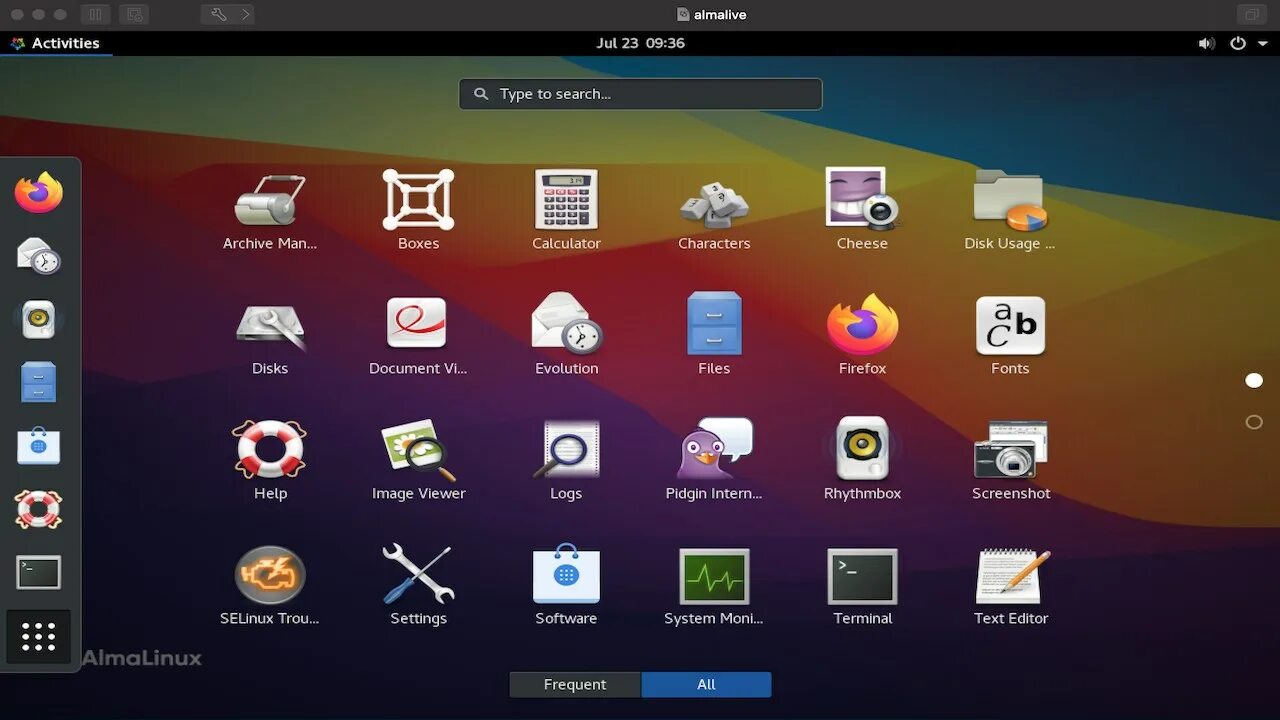This screenshot has height=720, width=1280.
Task: Click the Help lifebuoy icon in the dock
Action: (39, 509)
